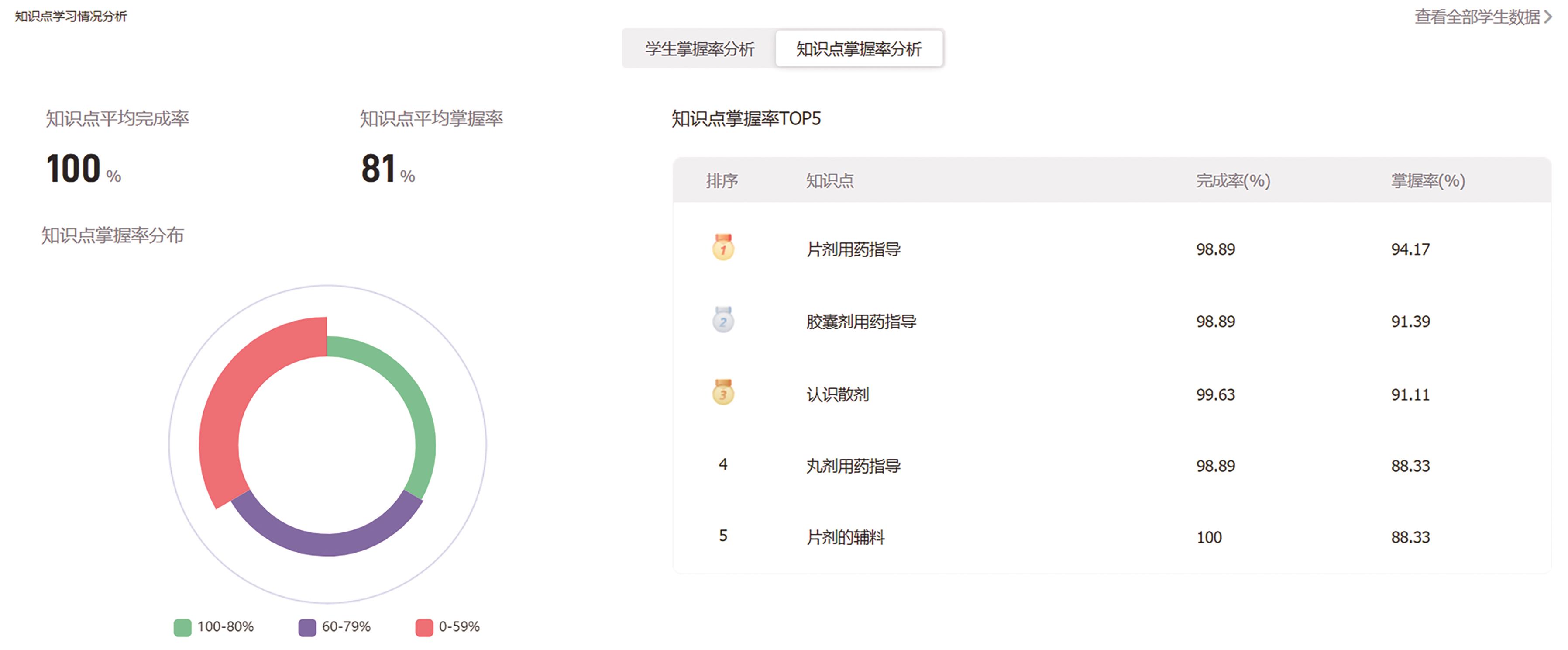
Task: Sort by the 掌握率(%) column header
Action: [1427, 181]
